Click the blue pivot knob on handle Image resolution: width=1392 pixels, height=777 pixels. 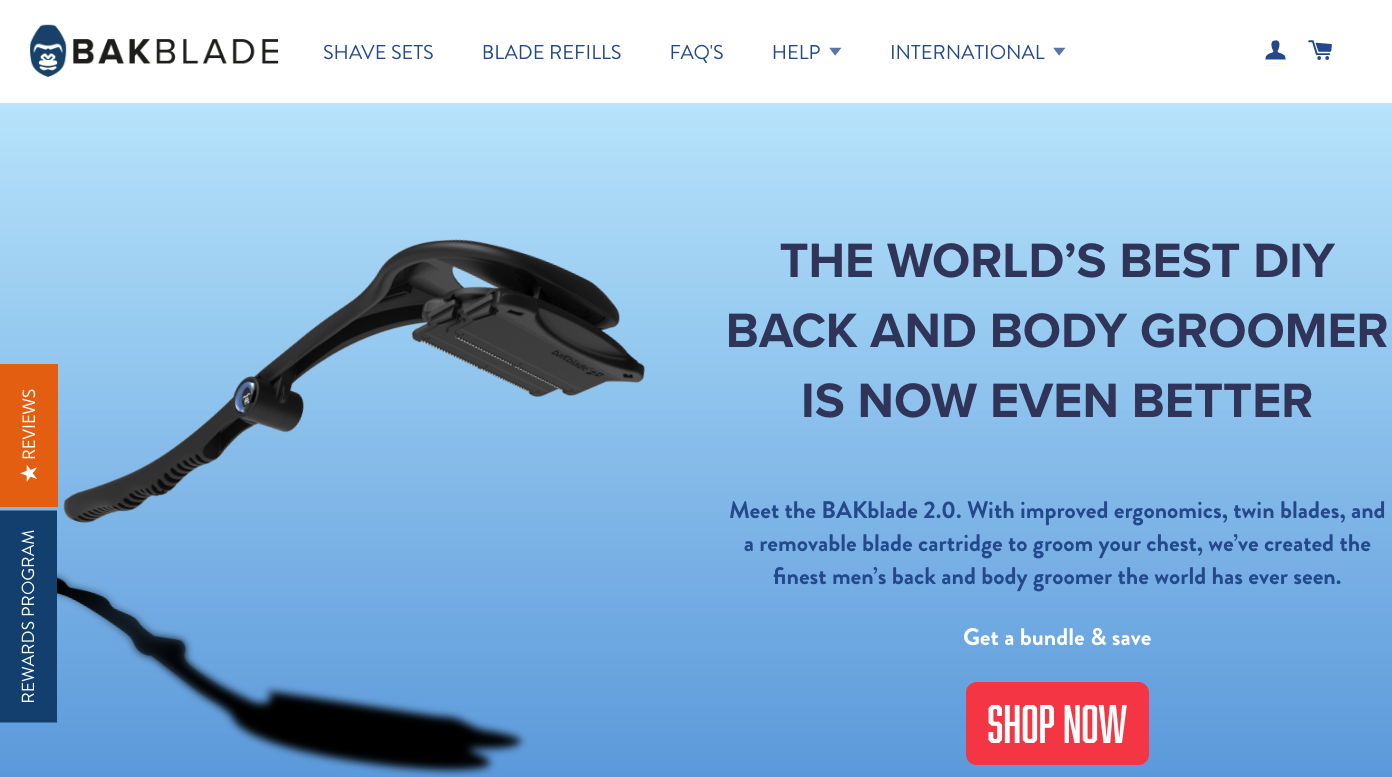click(x=245, y=397)
